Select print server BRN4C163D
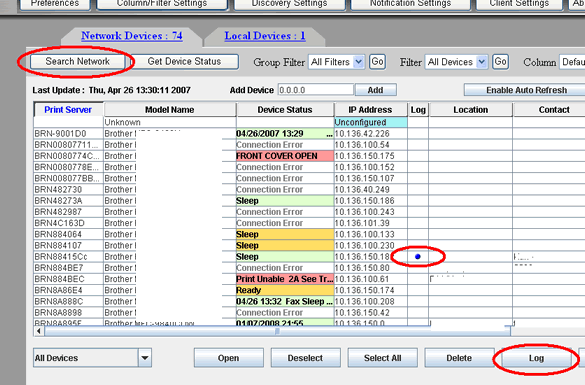Screen dimensions: 585x385 (69, 223)
